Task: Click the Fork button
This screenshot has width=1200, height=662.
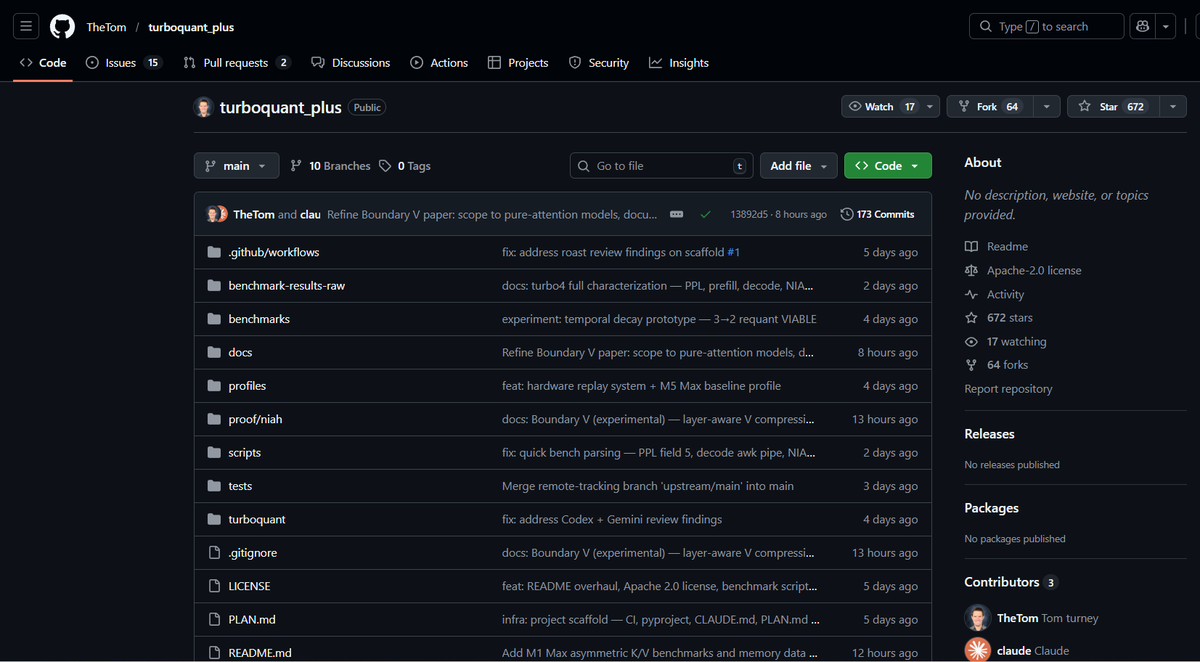Action: (x=990, y=107)
